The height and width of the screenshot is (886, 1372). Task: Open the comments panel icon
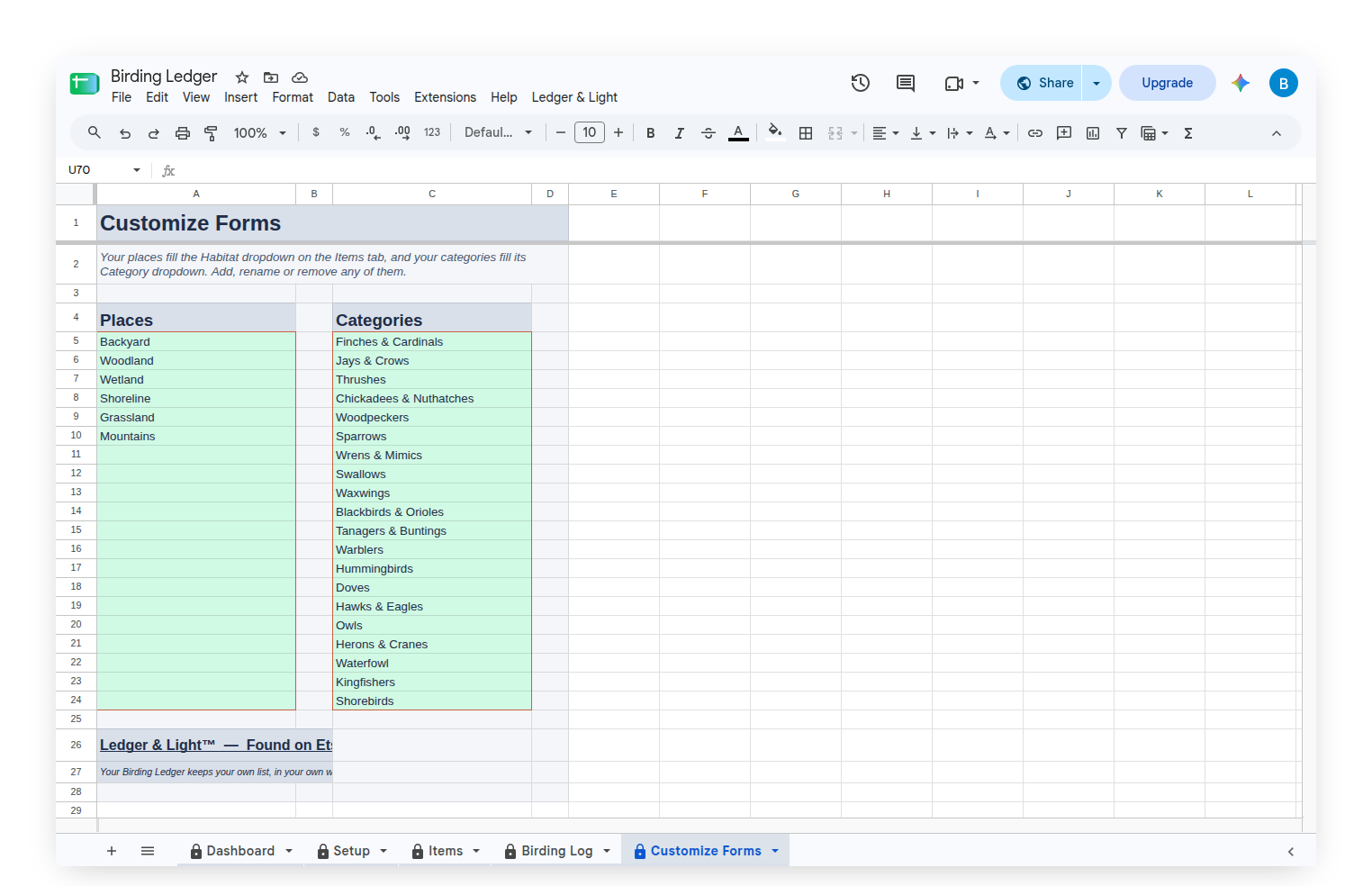[x=906, y=83]
